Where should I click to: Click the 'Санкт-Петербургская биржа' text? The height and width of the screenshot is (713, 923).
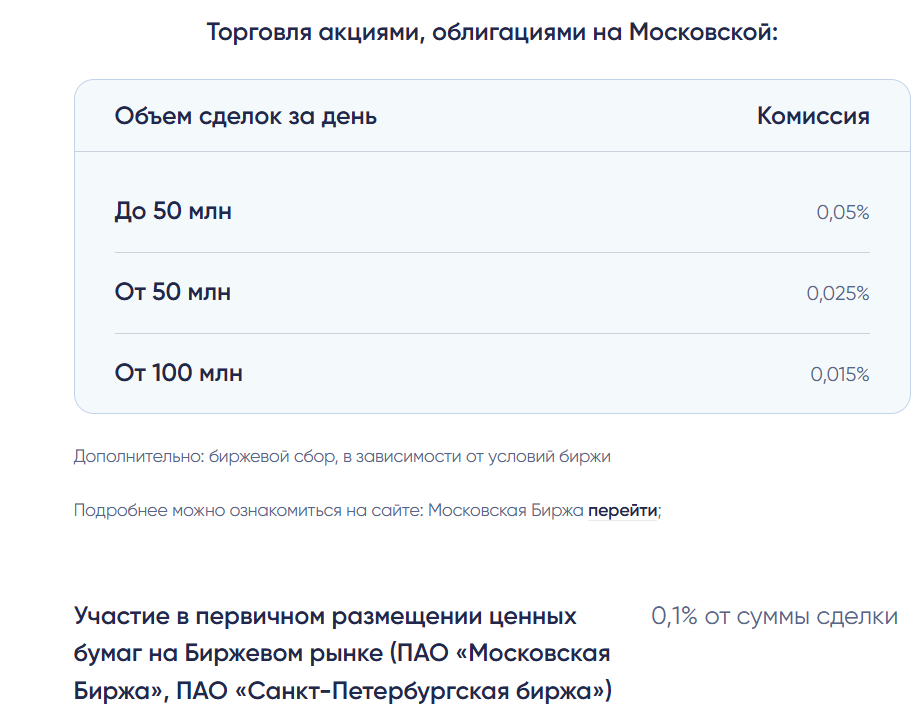pyautogui.click(x=424, y=691)
